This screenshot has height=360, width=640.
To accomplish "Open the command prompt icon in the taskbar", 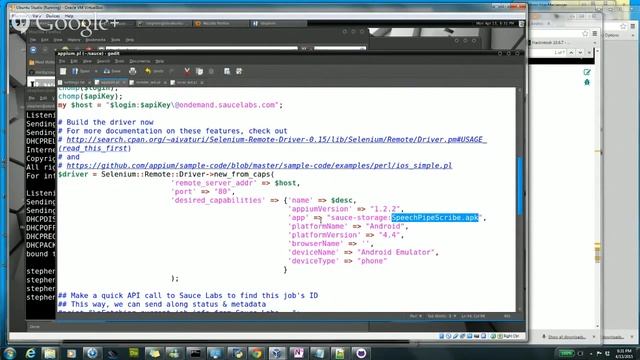I will 195,353.
